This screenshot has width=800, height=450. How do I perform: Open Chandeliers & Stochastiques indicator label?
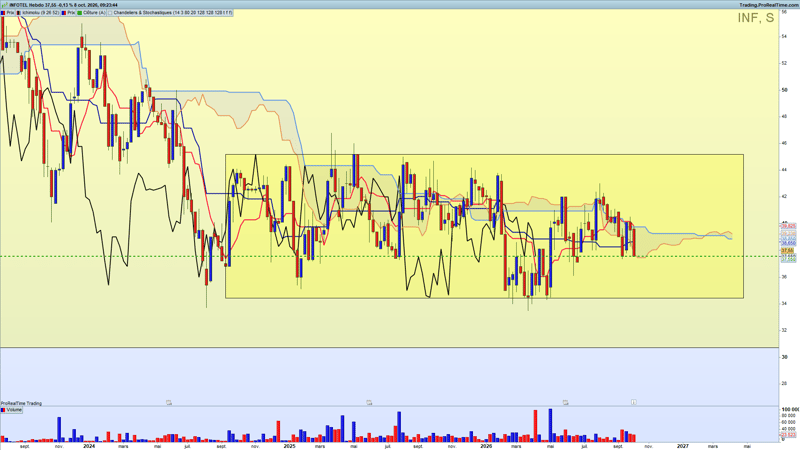pyautogui.click(x=170, y=13)
